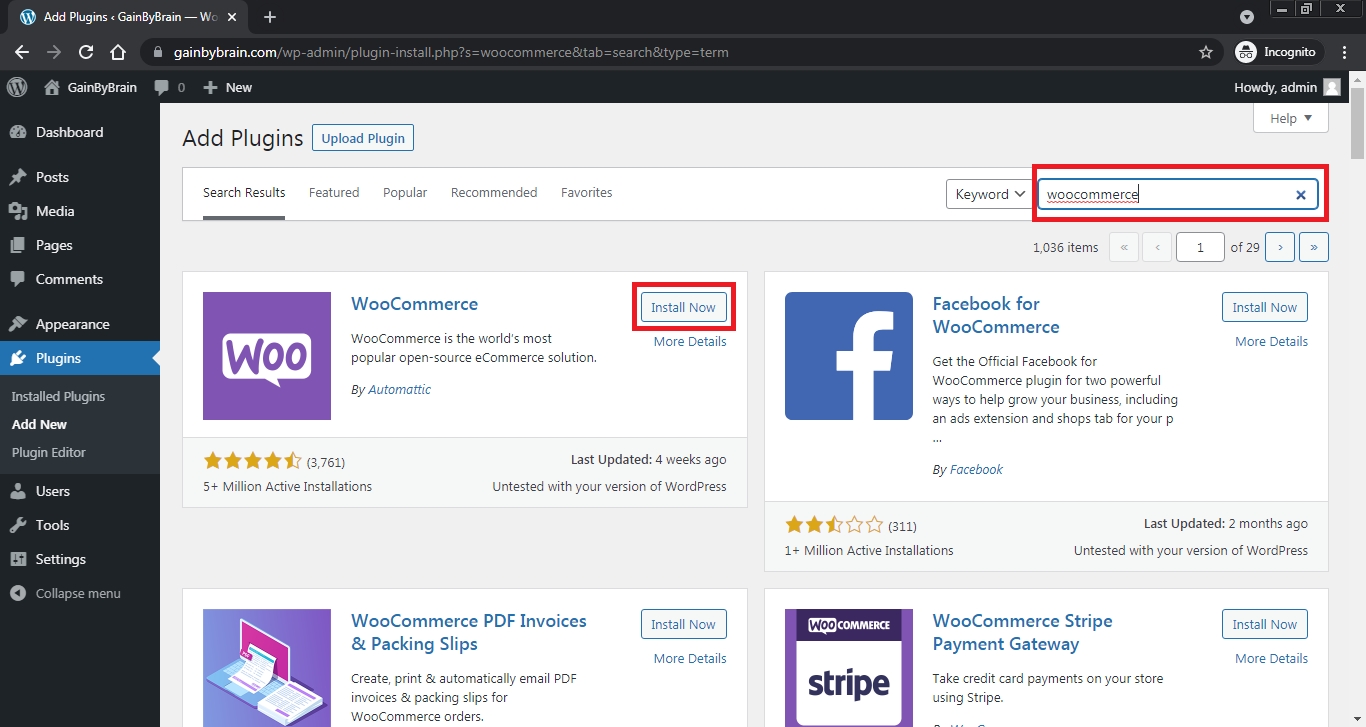This screenshot has width=1366, height=727.
Task: Open the admin user avatar
Action: pyautogui.click(x=1331, y=87)
